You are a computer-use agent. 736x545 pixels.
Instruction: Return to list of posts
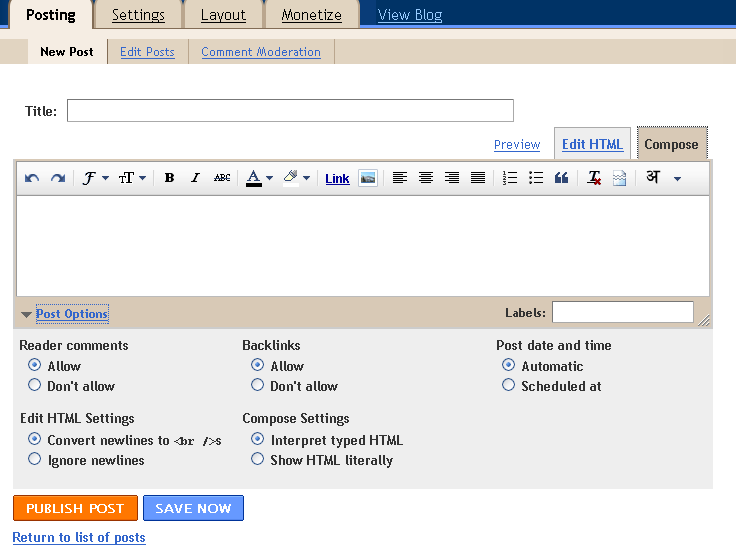pos(79,537)
